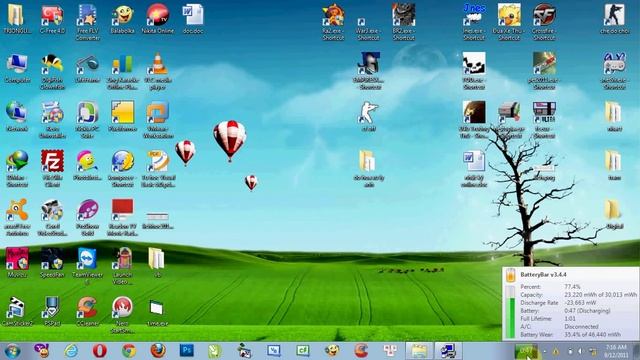The width and height of the screenshot is (640, 360).
Task: Open VLC media player shortcut
Action: [158, 71]
